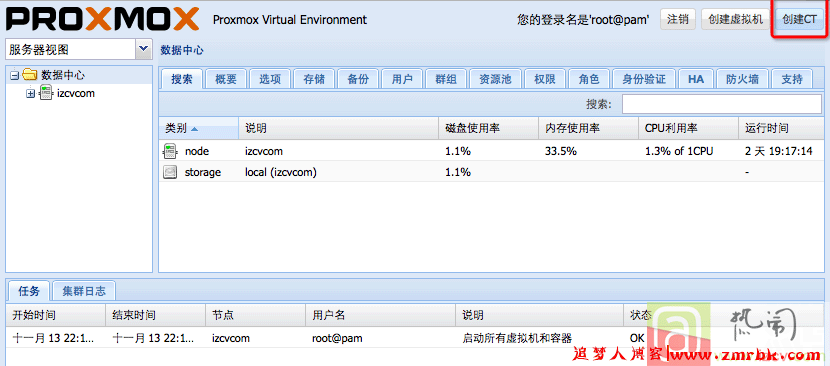Open the HA tab

696,79
